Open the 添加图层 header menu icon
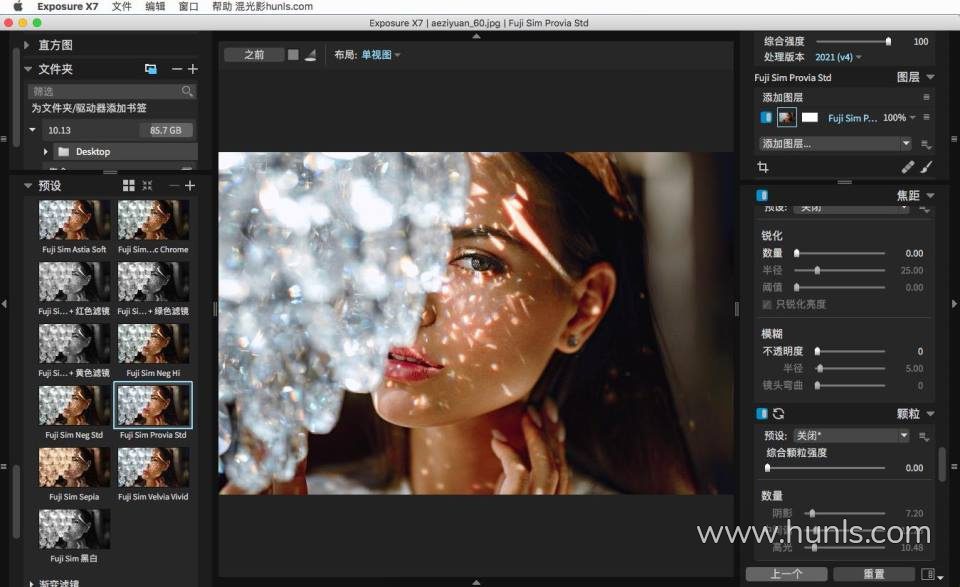 click(x=926, y=97)
